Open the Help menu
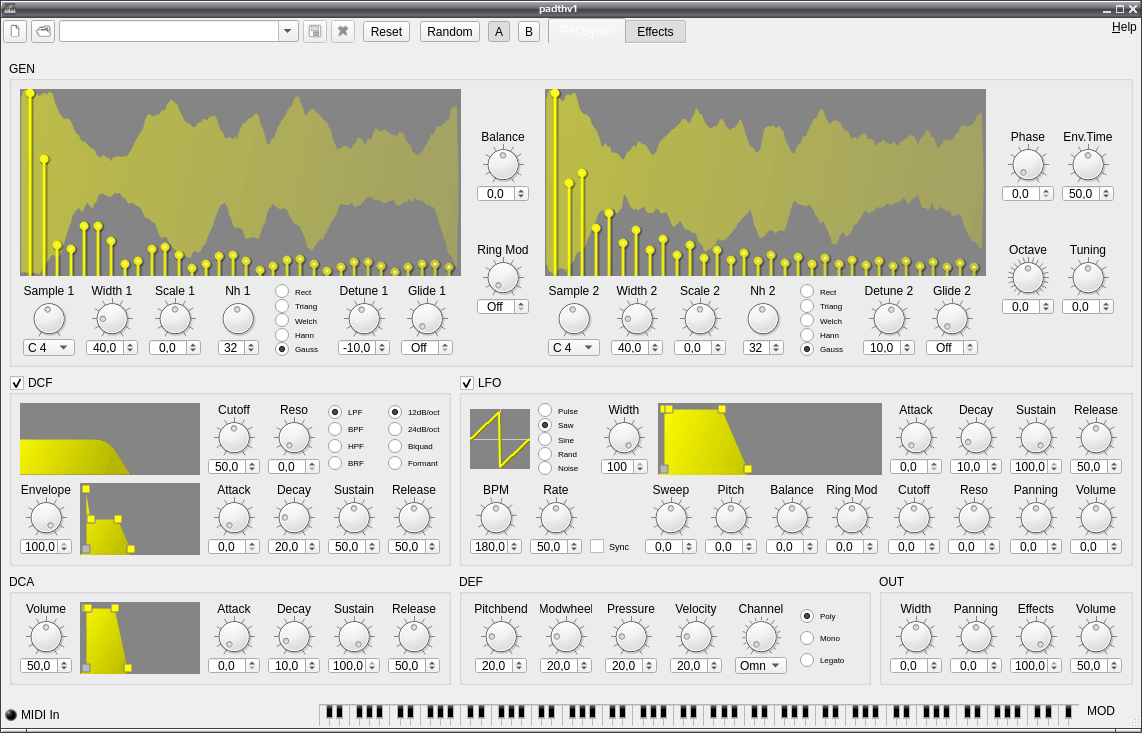 [1124, 27]
